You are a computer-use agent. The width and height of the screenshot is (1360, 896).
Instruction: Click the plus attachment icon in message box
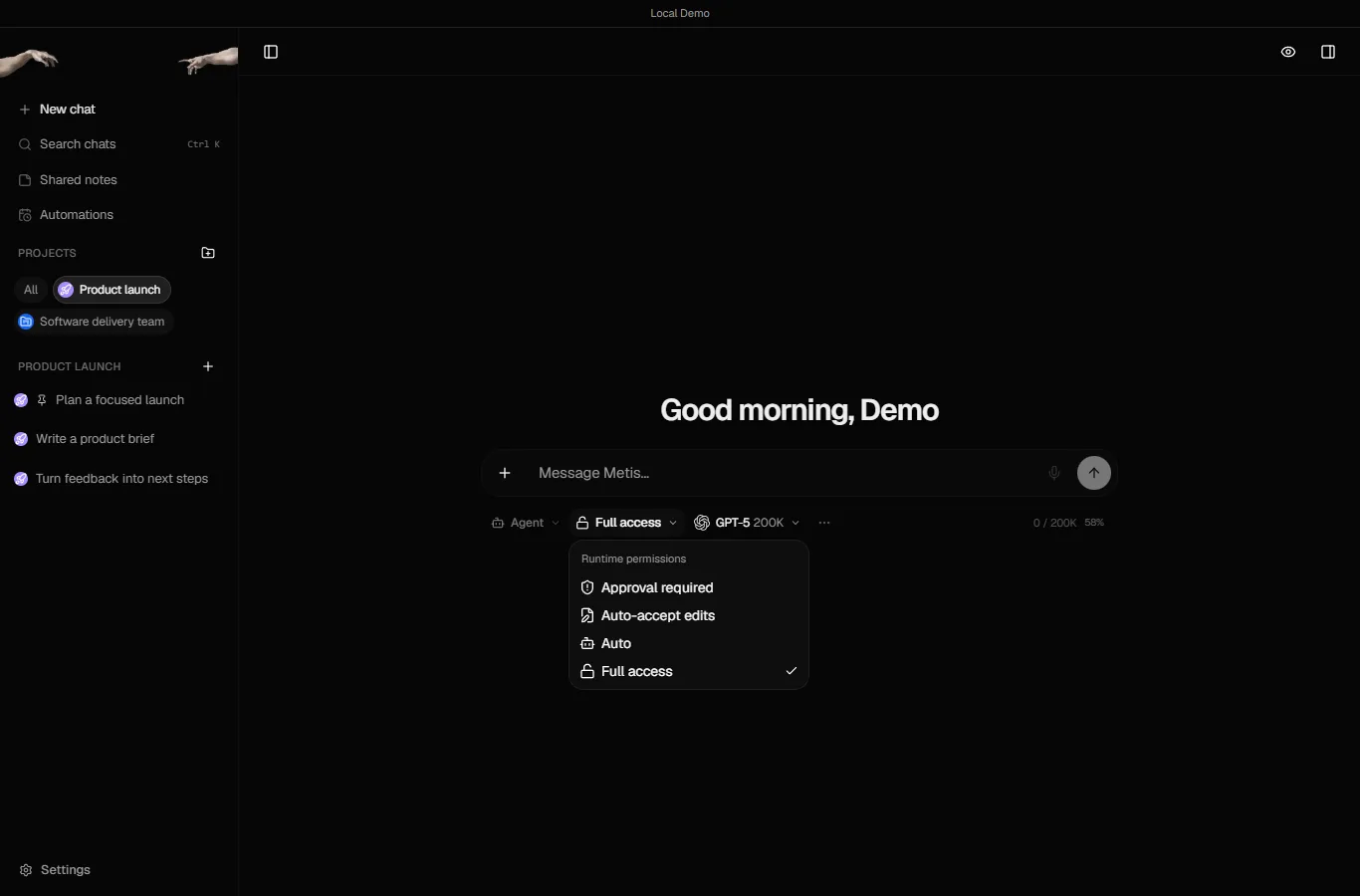click(505, 473)
